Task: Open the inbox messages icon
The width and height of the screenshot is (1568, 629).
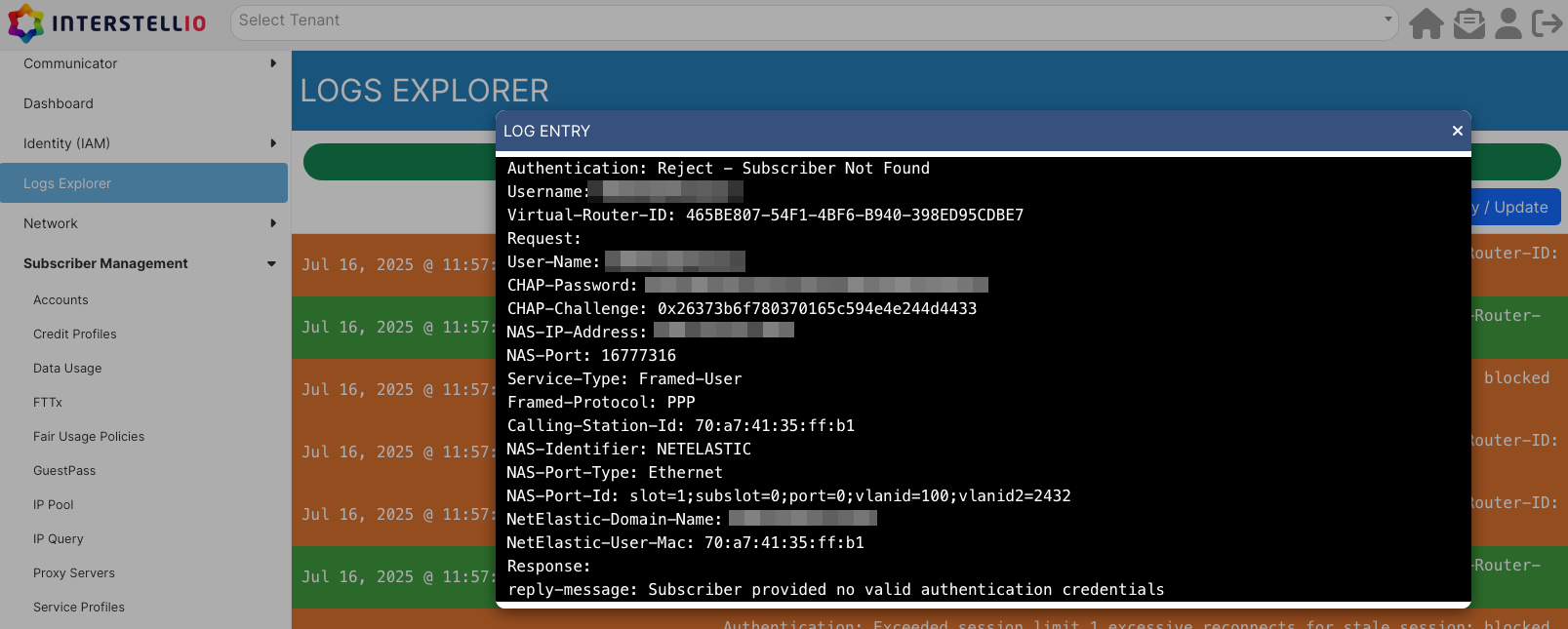Action: [1468, 22]
